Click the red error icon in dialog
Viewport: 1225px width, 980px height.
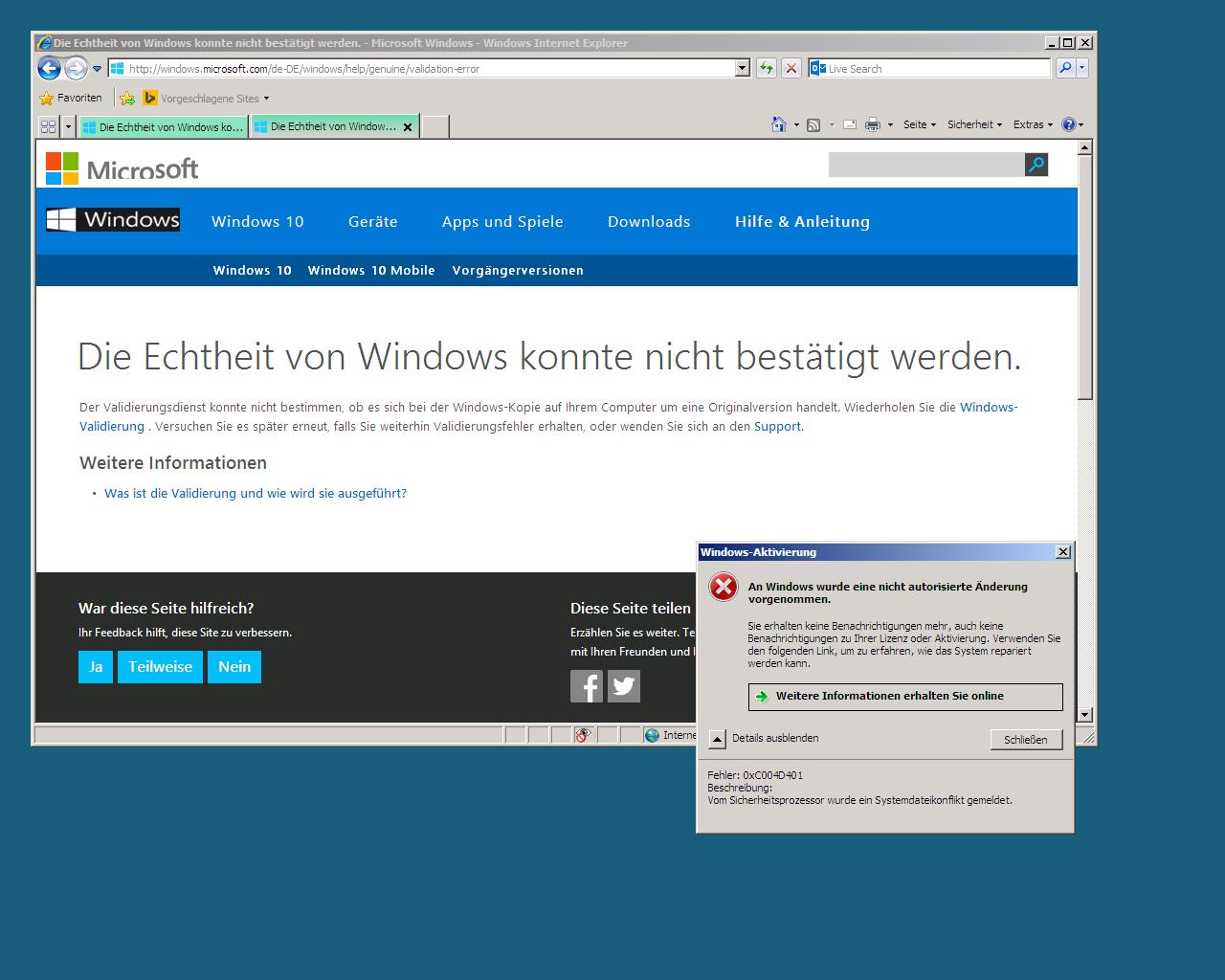coord(724,587)
